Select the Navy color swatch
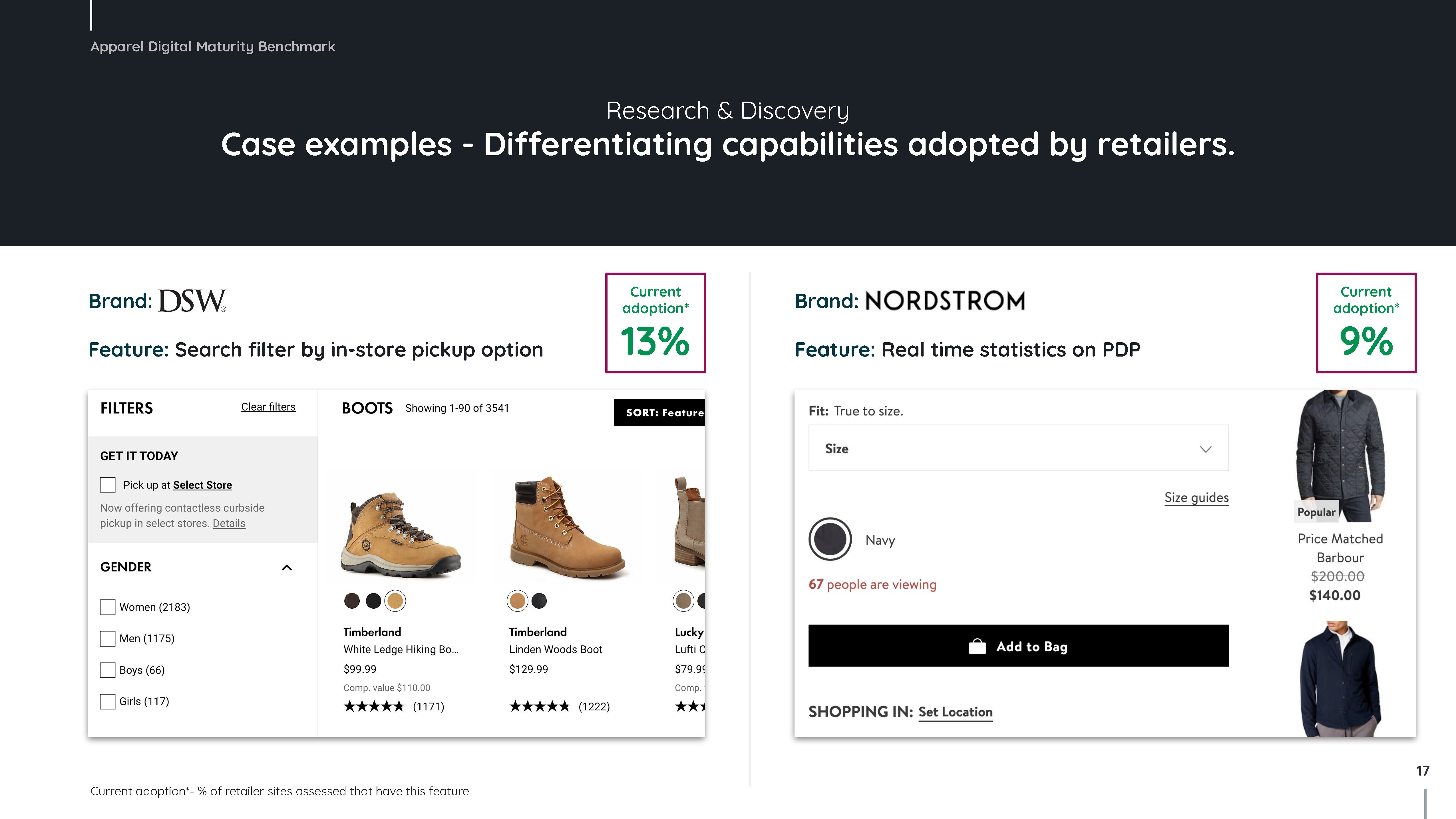The width and height of the screenshot is (1456, 819). pyautogui.click(x=830, y=539)
